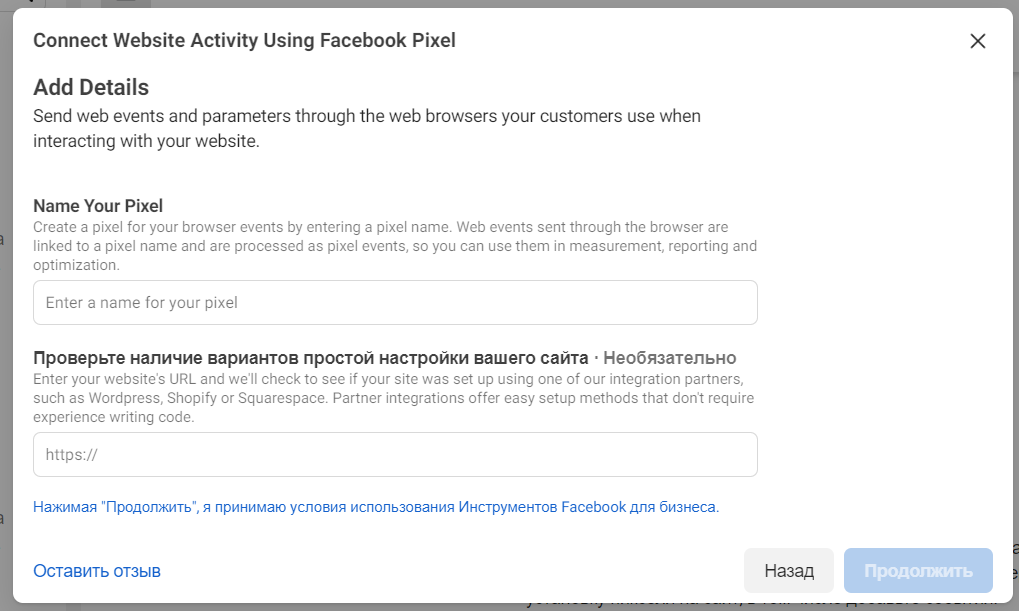Focus the https:// website URL field
The width and height of the screenshot is (1019, 611).
[x=395, y=454]
